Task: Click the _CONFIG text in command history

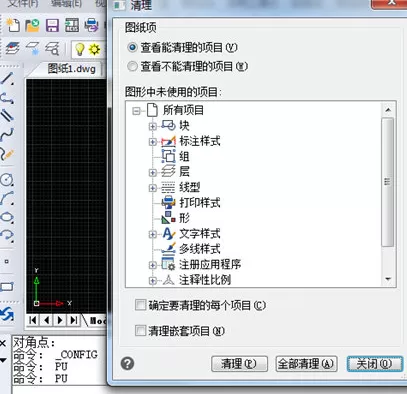Action: (76, 354)
